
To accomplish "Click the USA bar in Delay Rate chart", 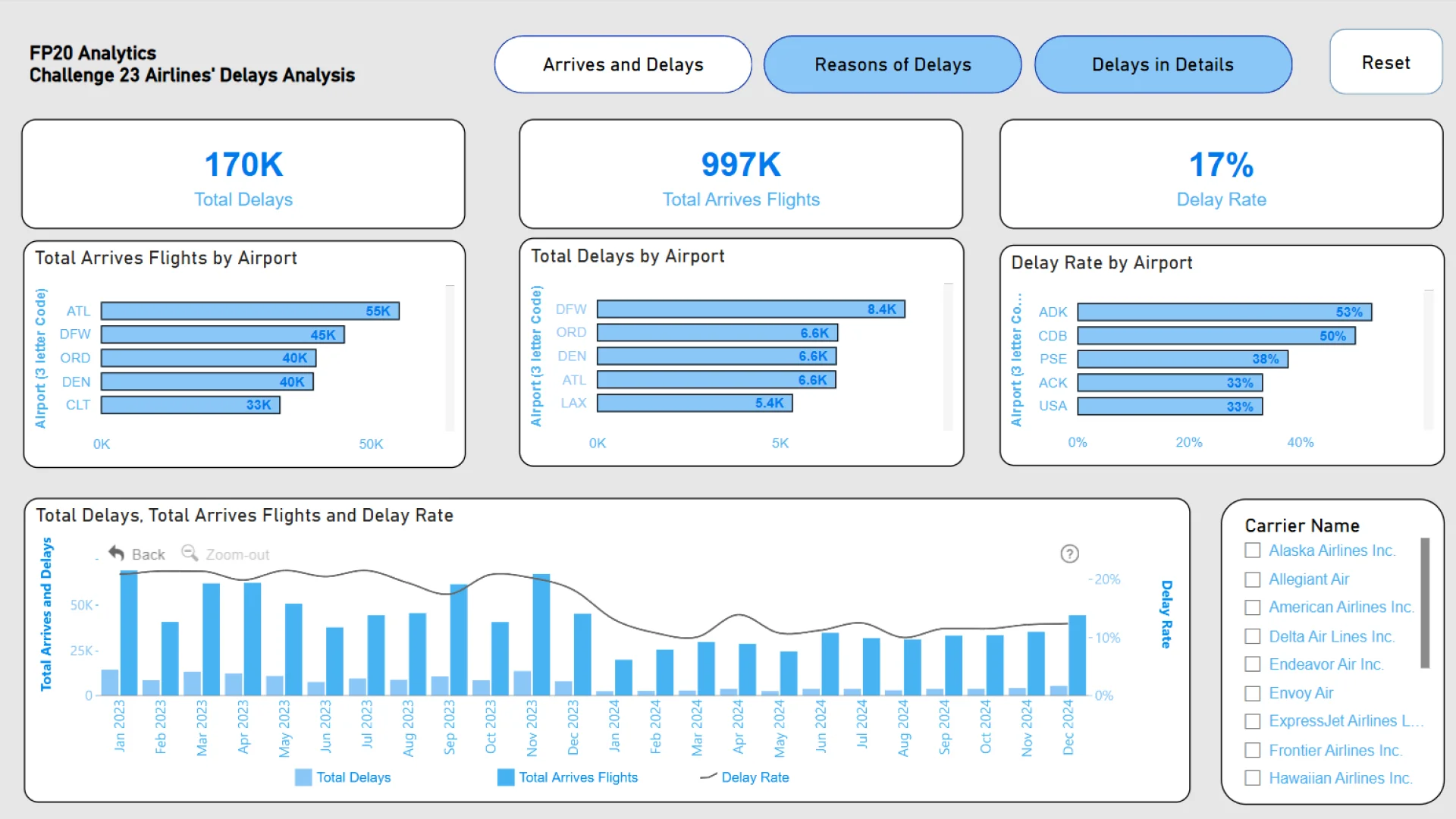I will [1170, 406].
